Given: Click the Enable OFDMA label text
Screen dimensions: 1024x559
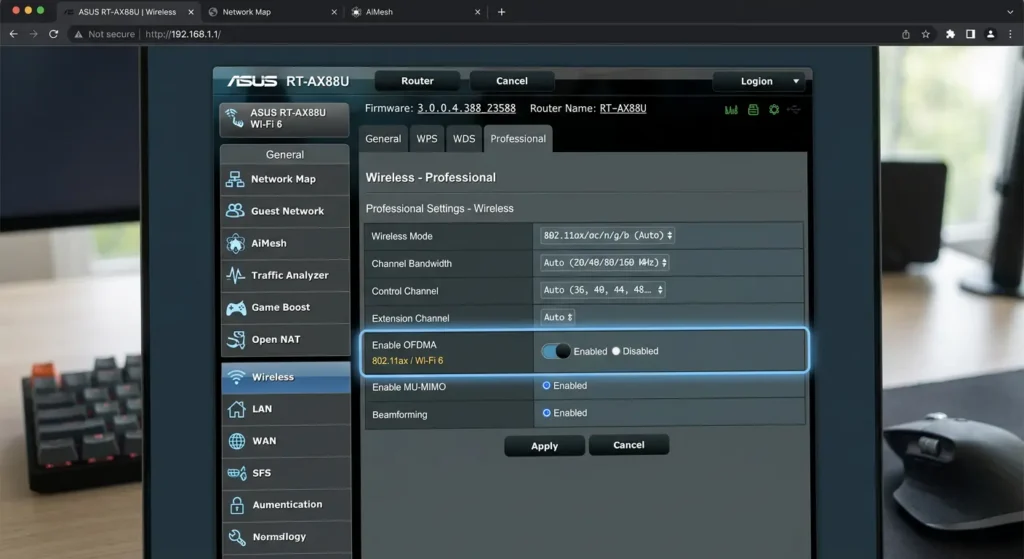Looking at the screenshot, I should point(404,345).
